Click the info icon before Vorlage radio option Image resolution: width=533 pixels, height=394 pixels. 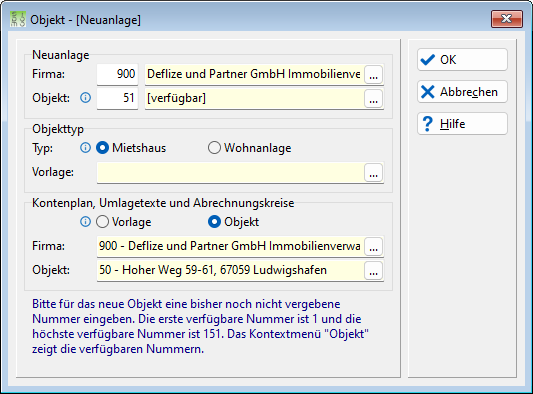[85, 222]
